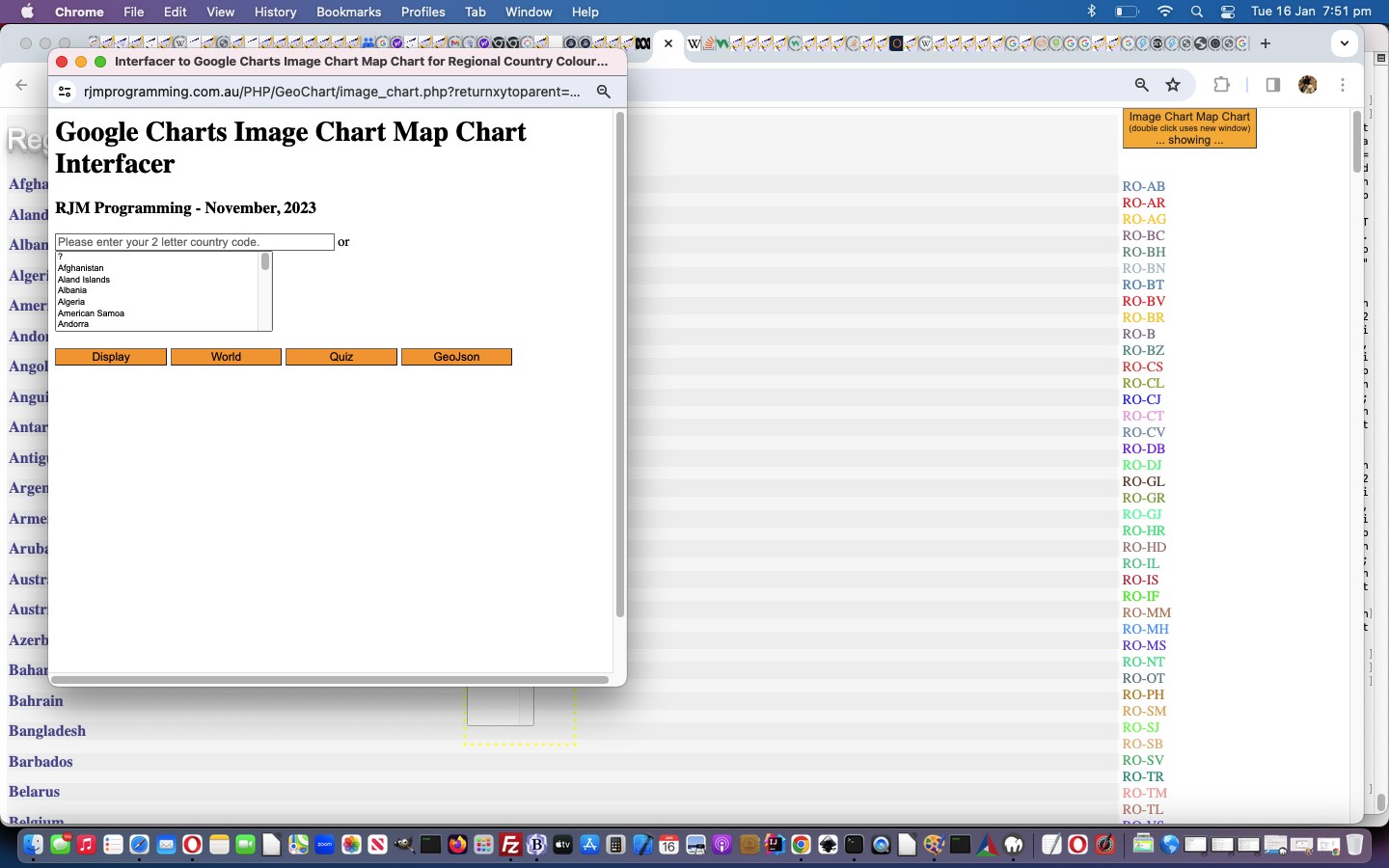Expand the tab search chevron
The height and width of the screenshot is (868, 1389).
click(x=1344, y=43)
